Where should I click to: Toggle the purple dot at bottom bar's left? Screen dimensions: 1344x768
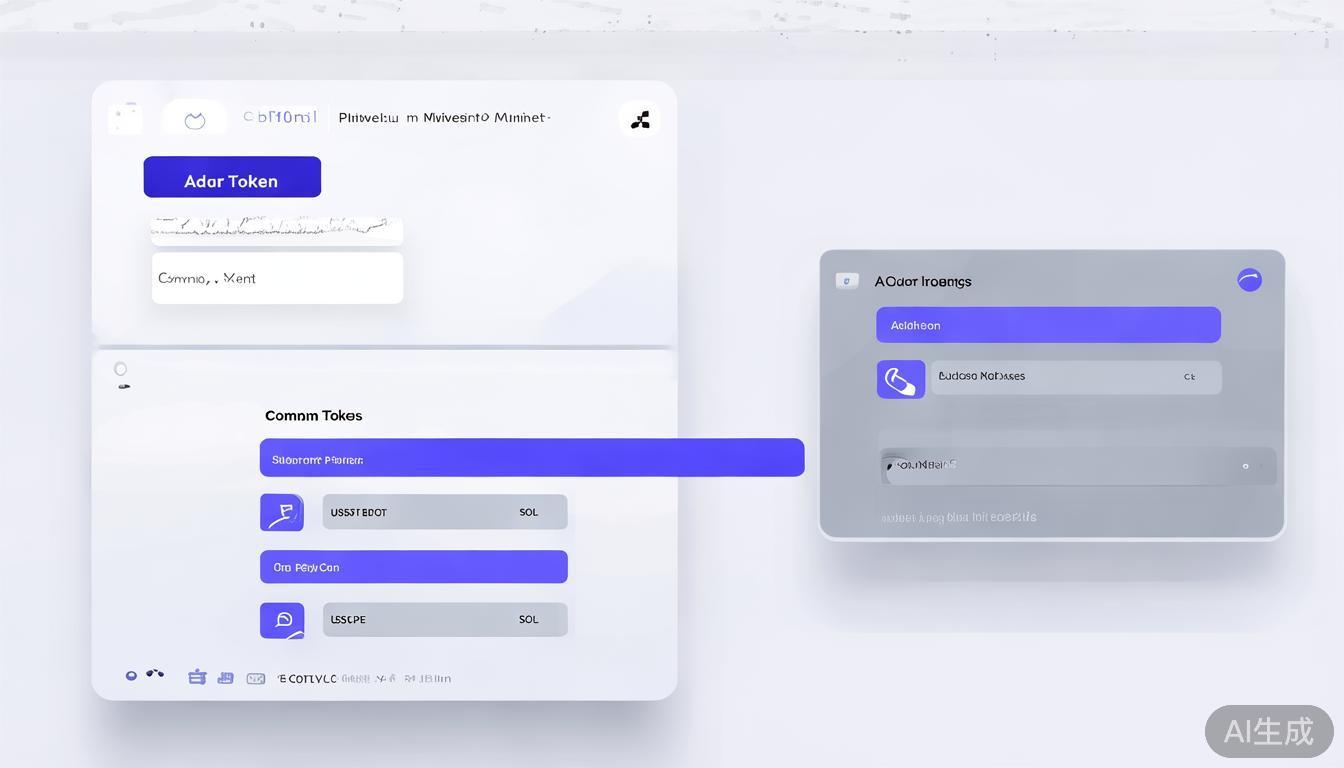click(x=131, y=676)
